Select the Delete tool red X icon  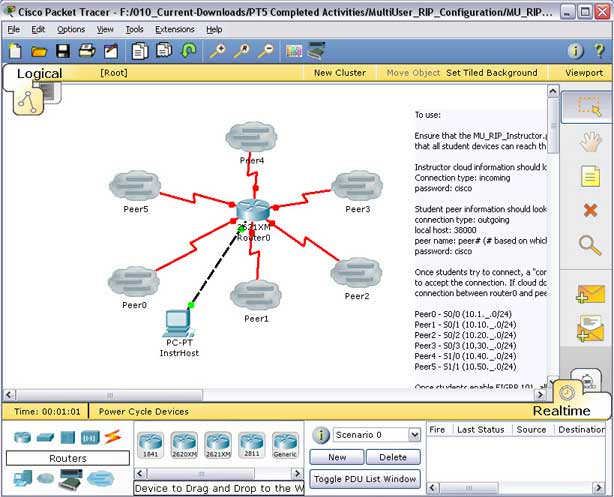(x=590, y=210)
